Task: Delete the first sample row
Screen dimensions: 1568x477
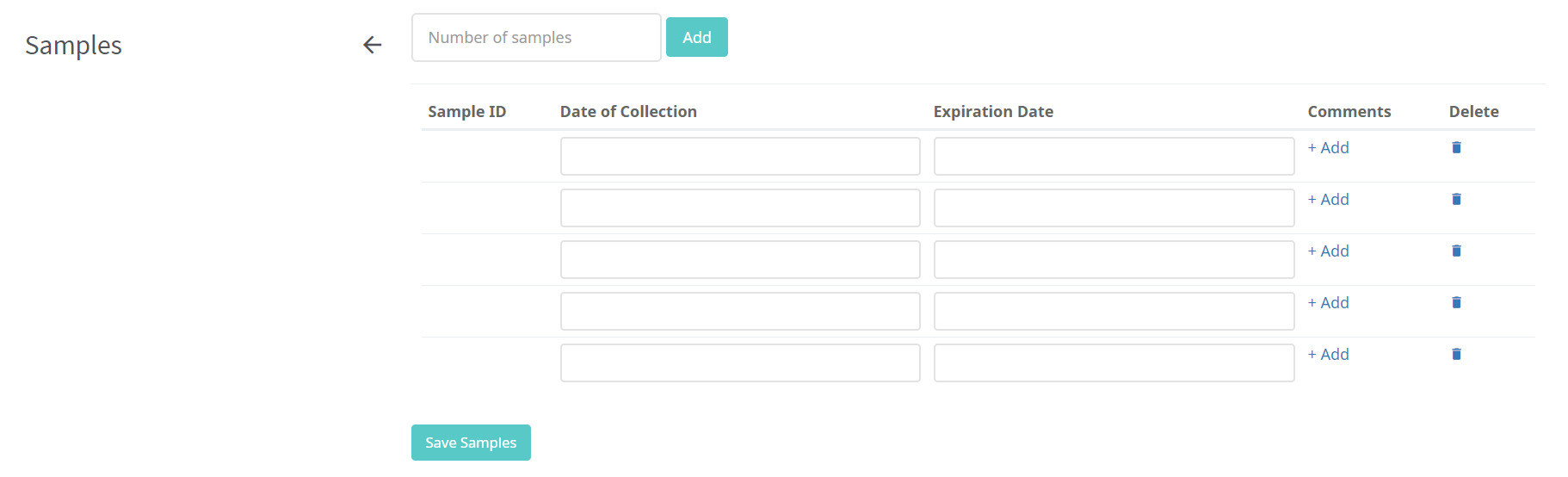Action: click(1456, 147)
